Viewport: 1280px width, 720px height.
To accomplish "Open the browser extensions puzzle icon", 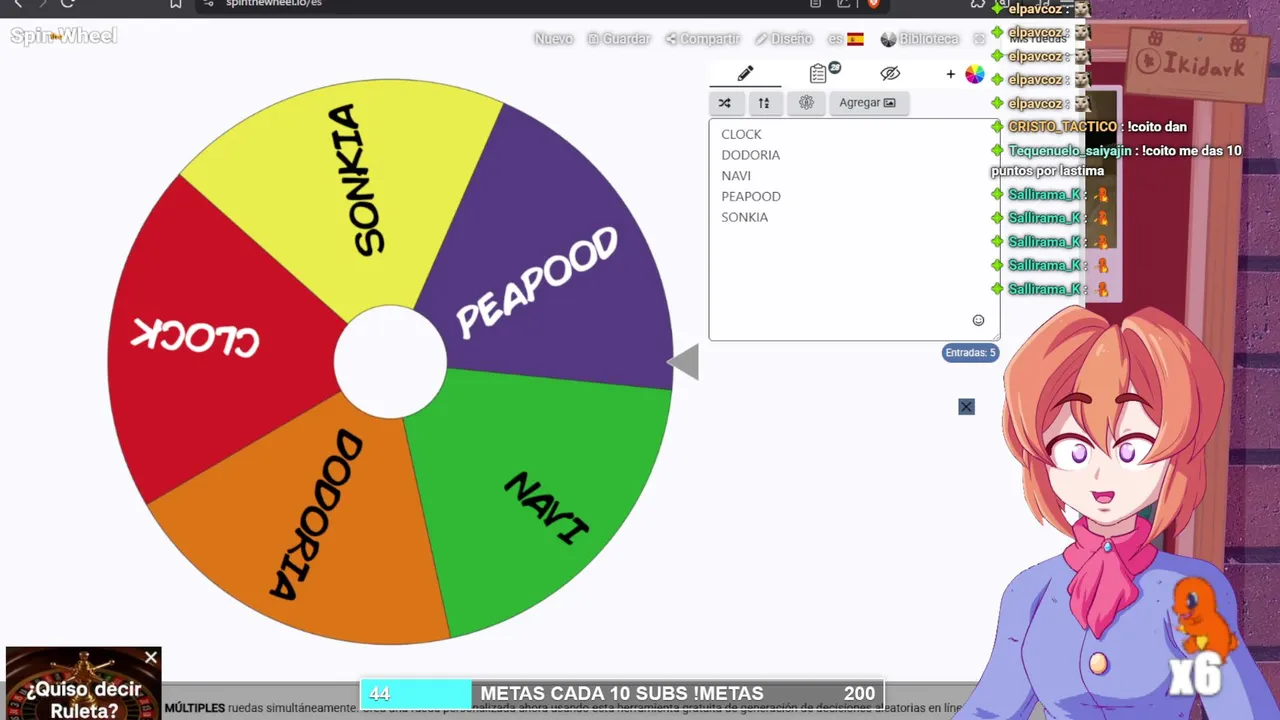I will [978, 3].
